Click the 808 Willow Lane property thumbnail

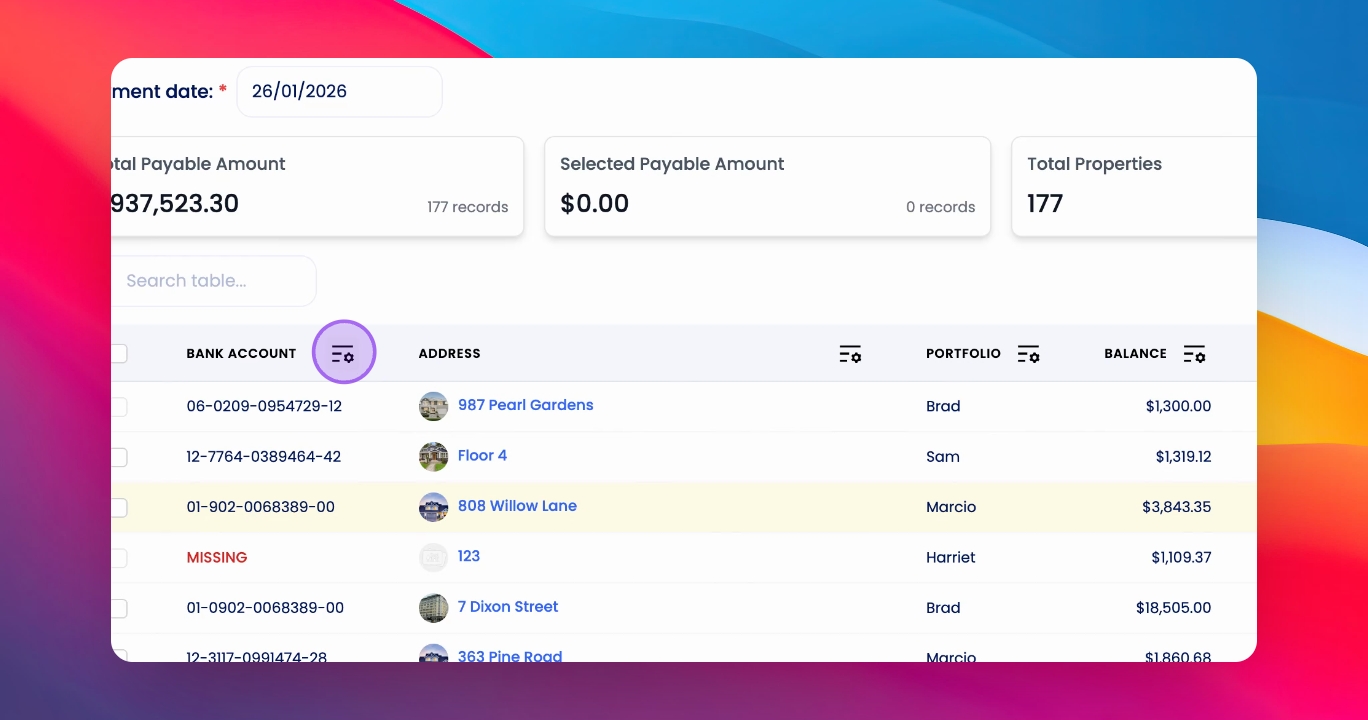[x=433, y=507]
